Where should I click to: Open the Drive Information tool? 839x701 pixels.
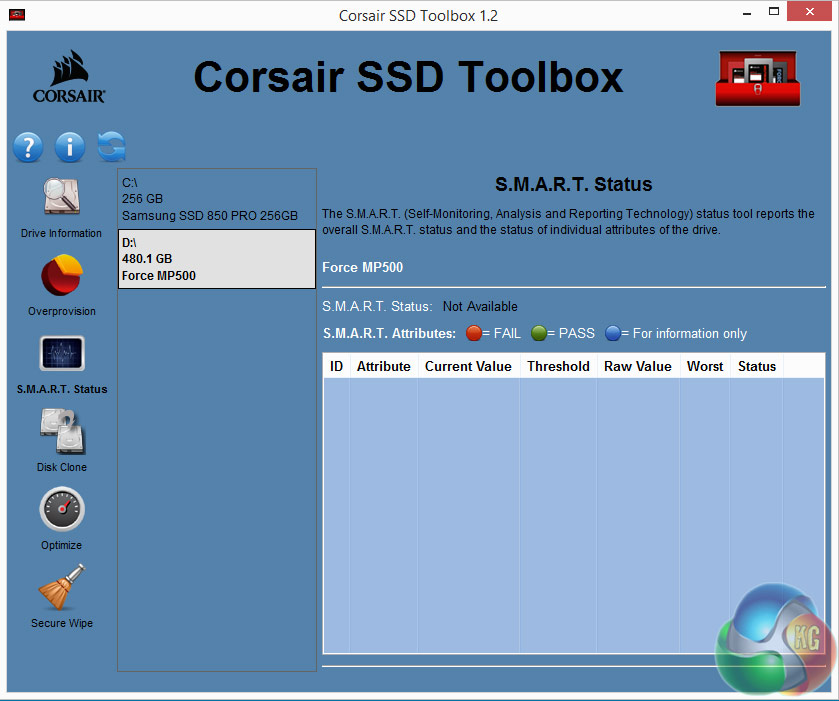click(61, 199)
